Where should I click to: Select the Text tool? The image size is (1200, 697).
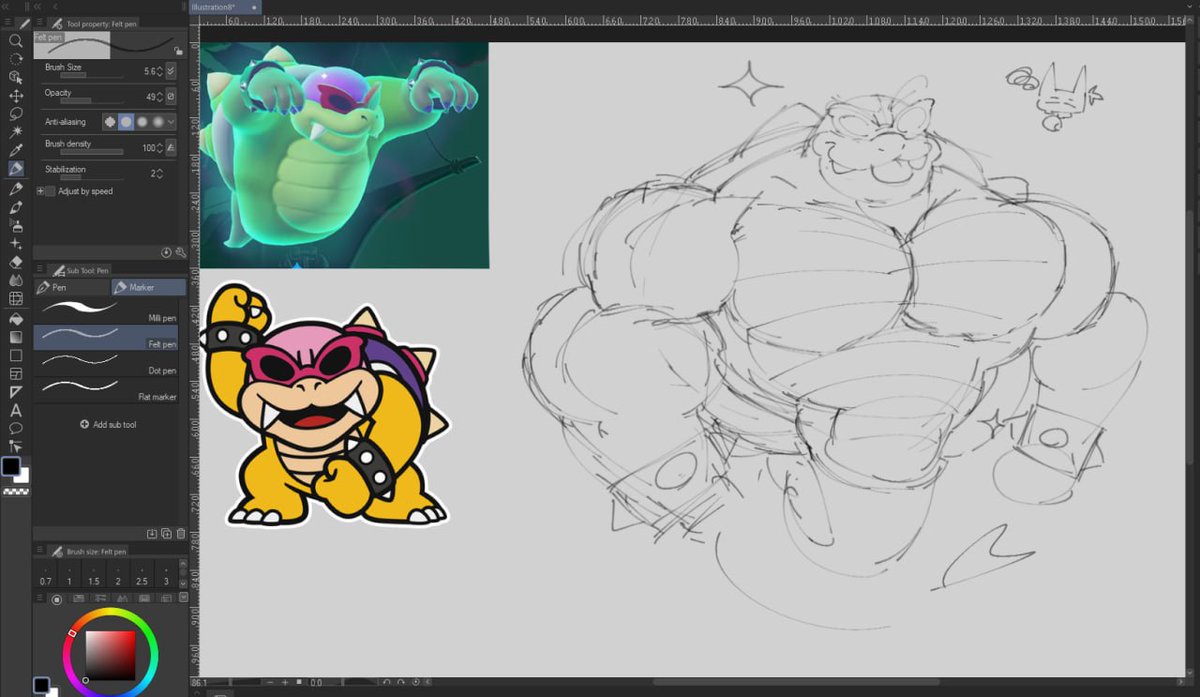[16, 410]
